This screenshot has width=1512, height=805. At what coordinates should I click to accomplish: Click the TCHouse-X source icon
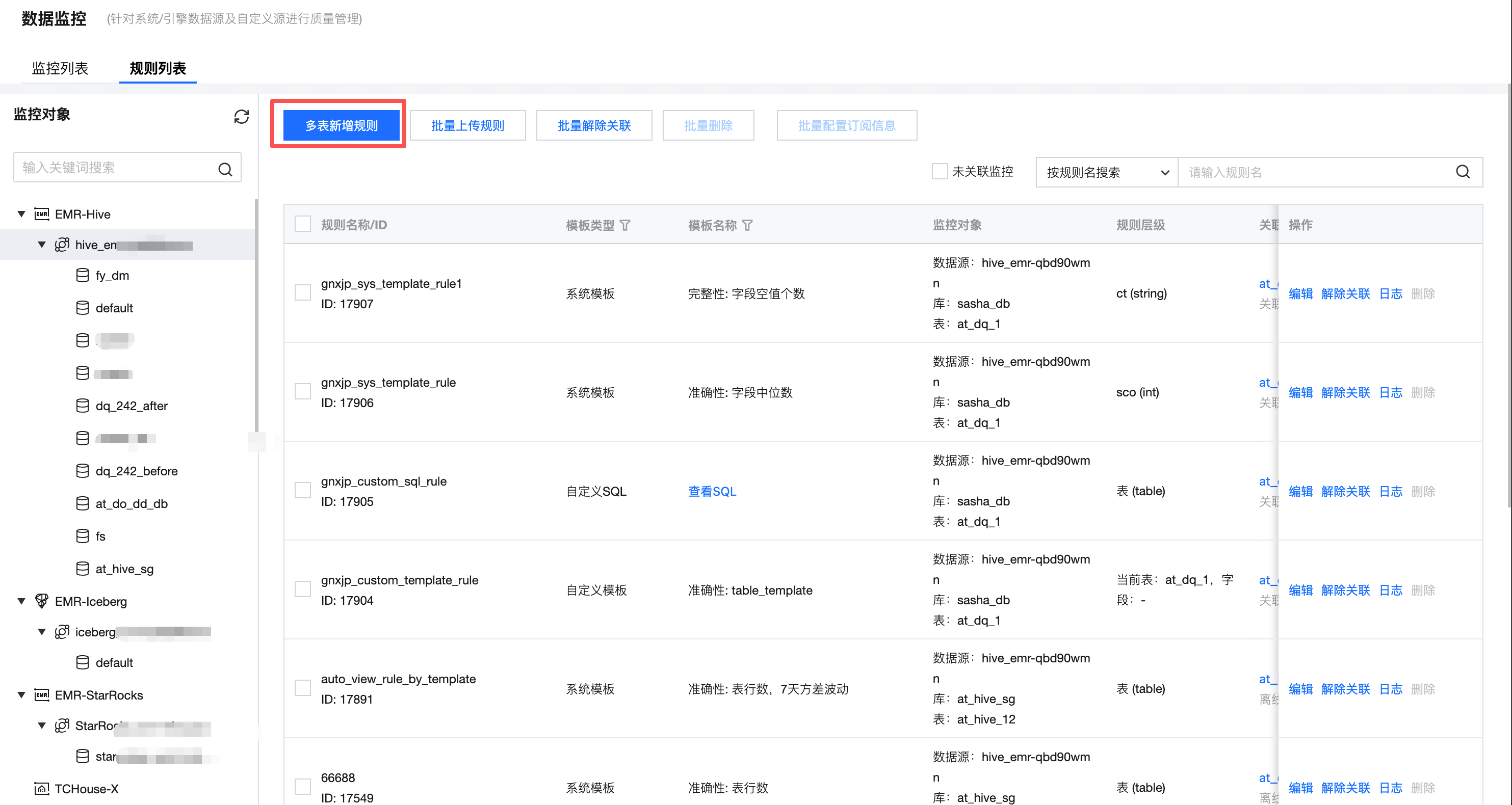(42, 788)
